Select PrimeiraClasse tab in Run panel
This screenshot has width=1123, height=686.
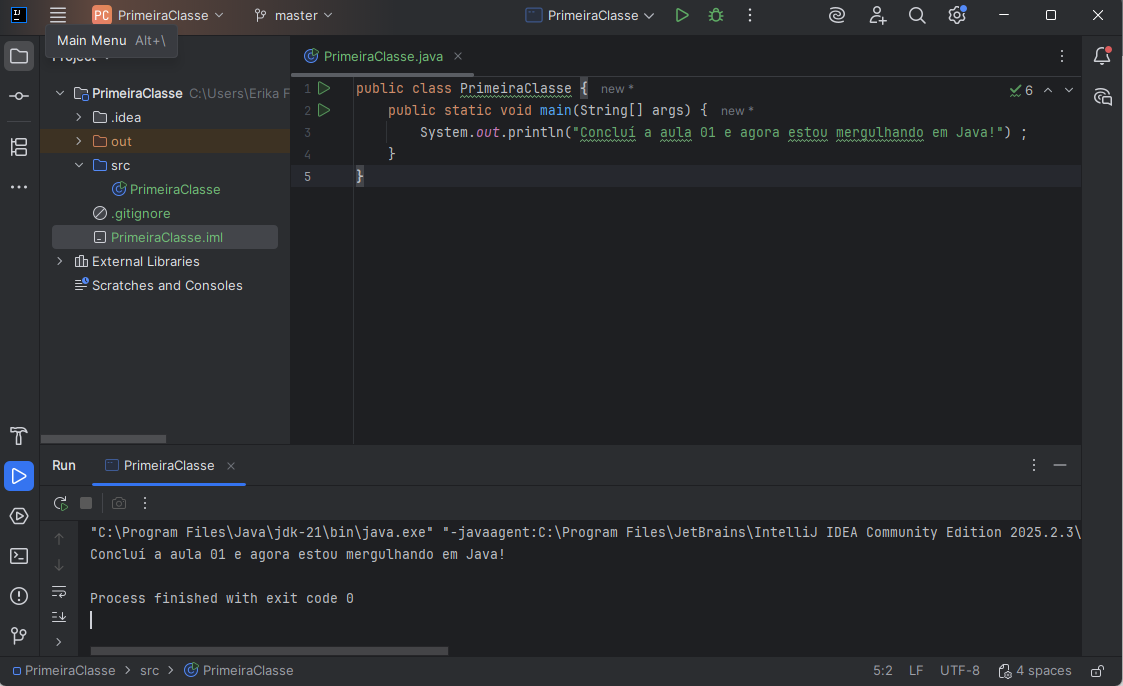tap(168, 465)
